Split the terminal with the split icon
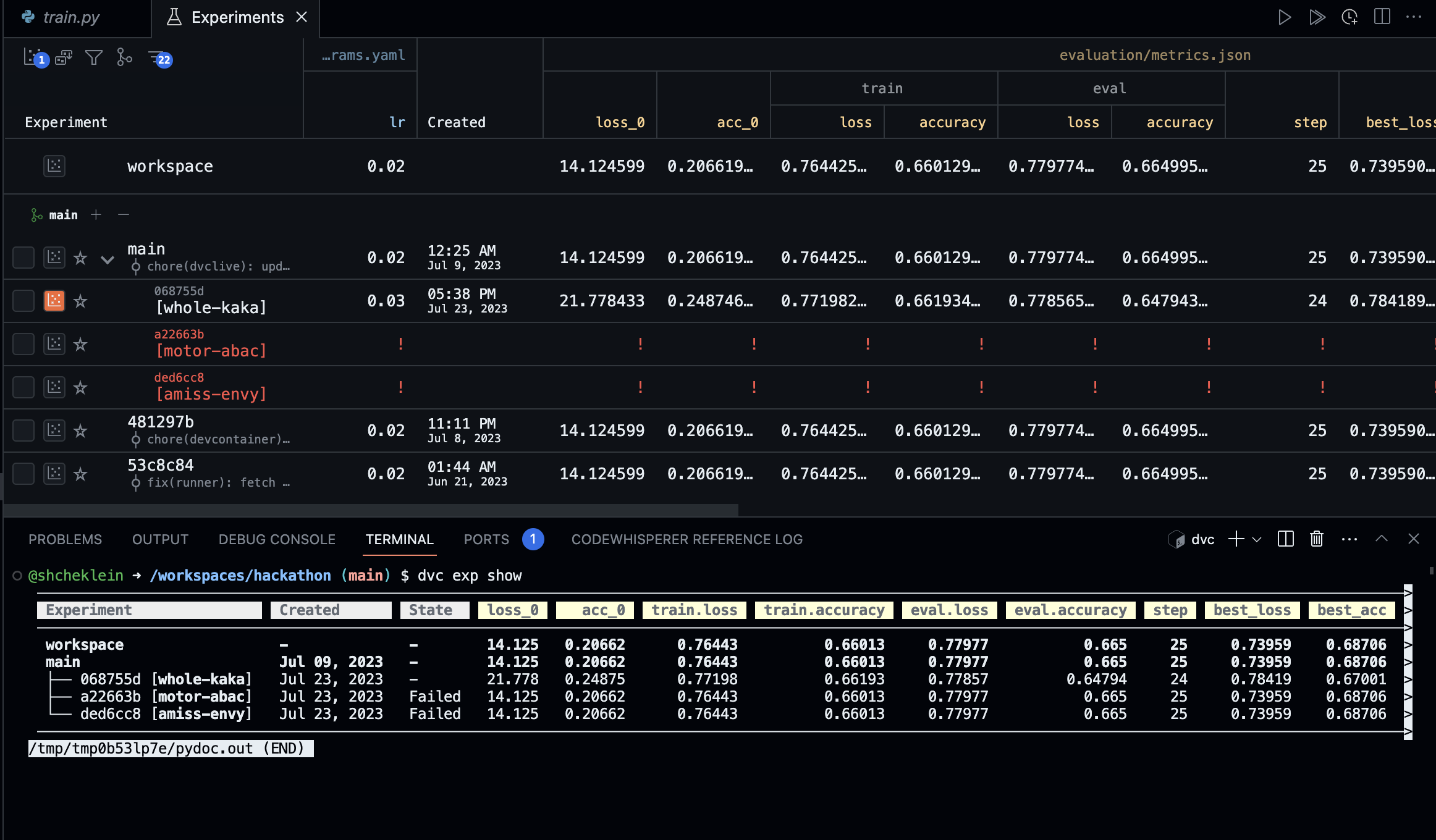Viewport: 1436px width, 840px height. click(x=1286, y=539)
